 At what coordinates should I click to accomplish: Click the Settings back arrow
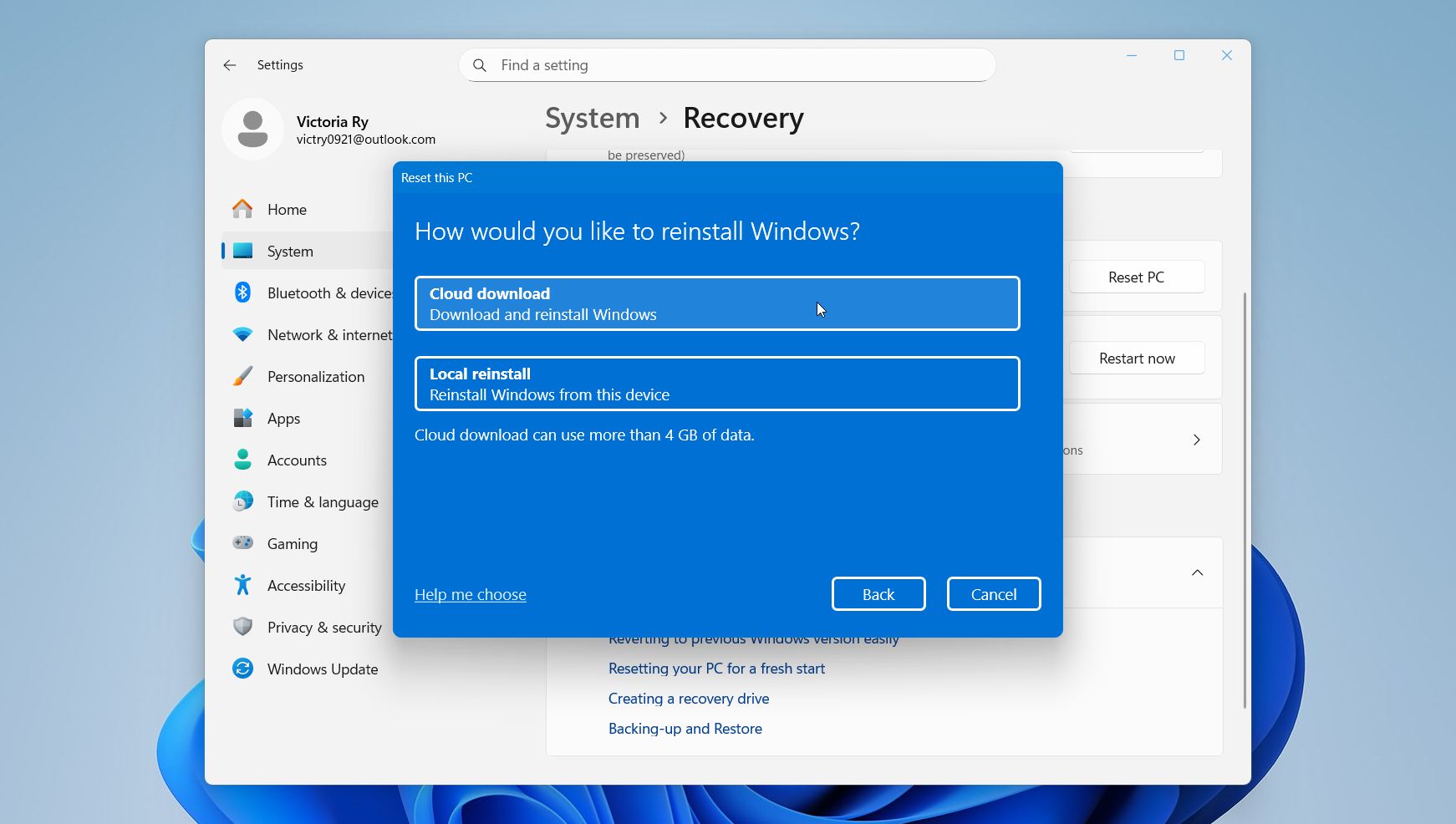point(230,65)
